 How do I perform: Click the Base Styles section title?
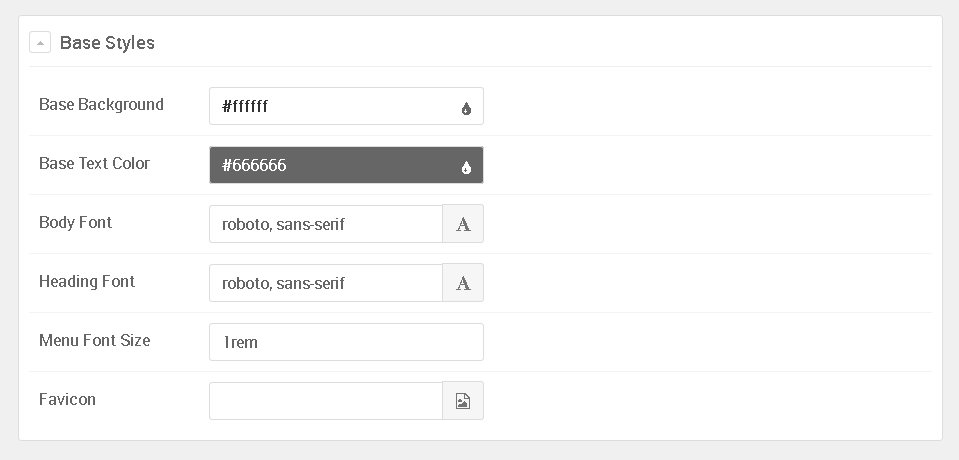pos(107,43)
